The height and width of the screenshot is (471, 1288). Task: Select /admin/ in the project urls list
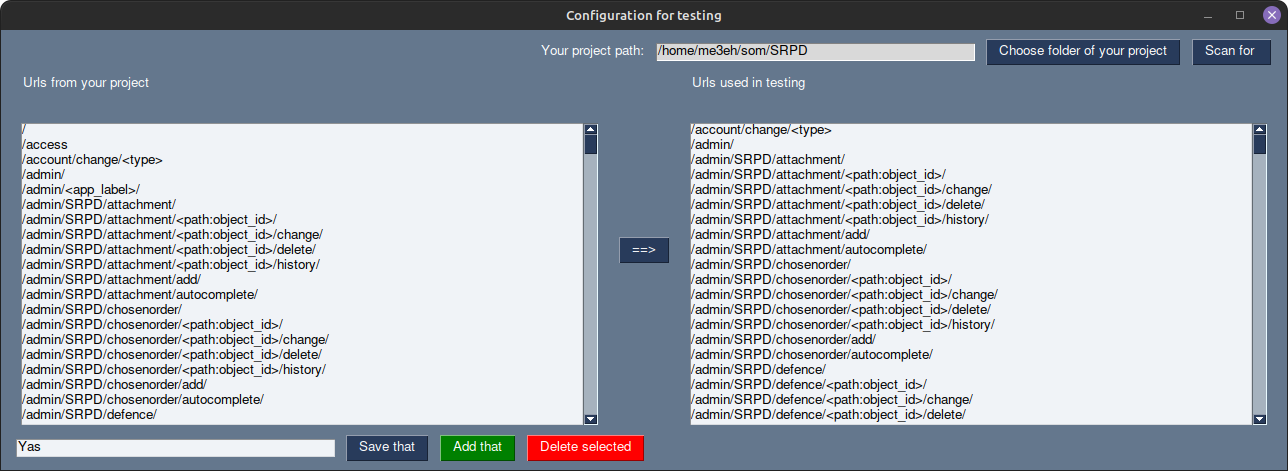301,175
